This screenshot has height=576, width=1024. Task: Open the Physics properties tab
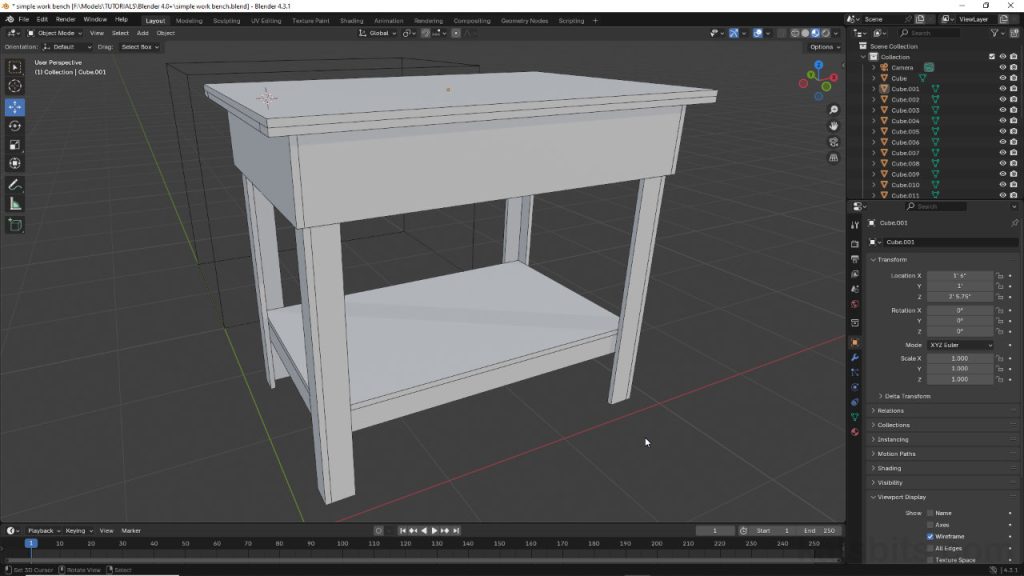(855, 387)
